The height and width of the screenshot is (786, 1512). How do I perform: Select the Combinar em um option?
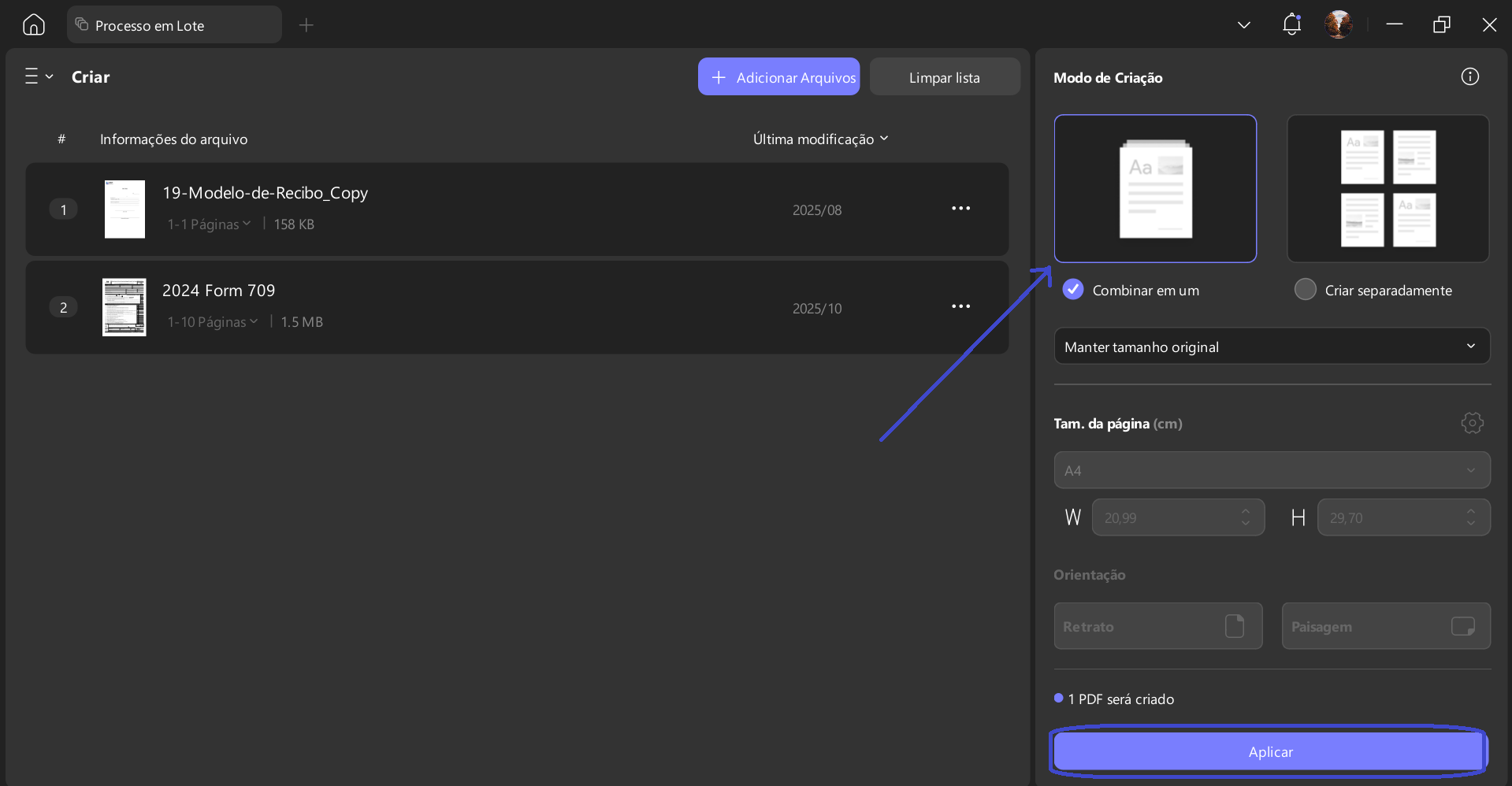(x=1073, y=290)
